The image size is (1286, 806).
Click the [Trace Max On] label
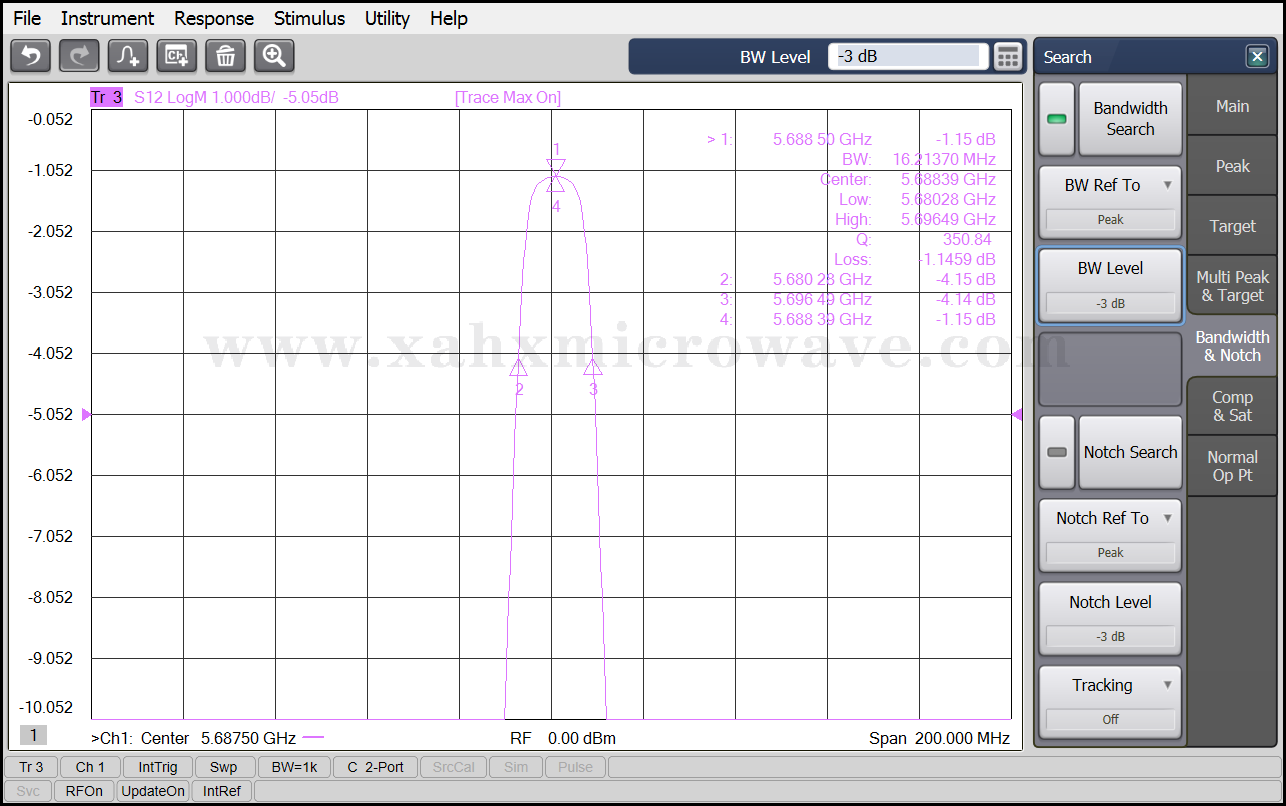pos(508,97)
